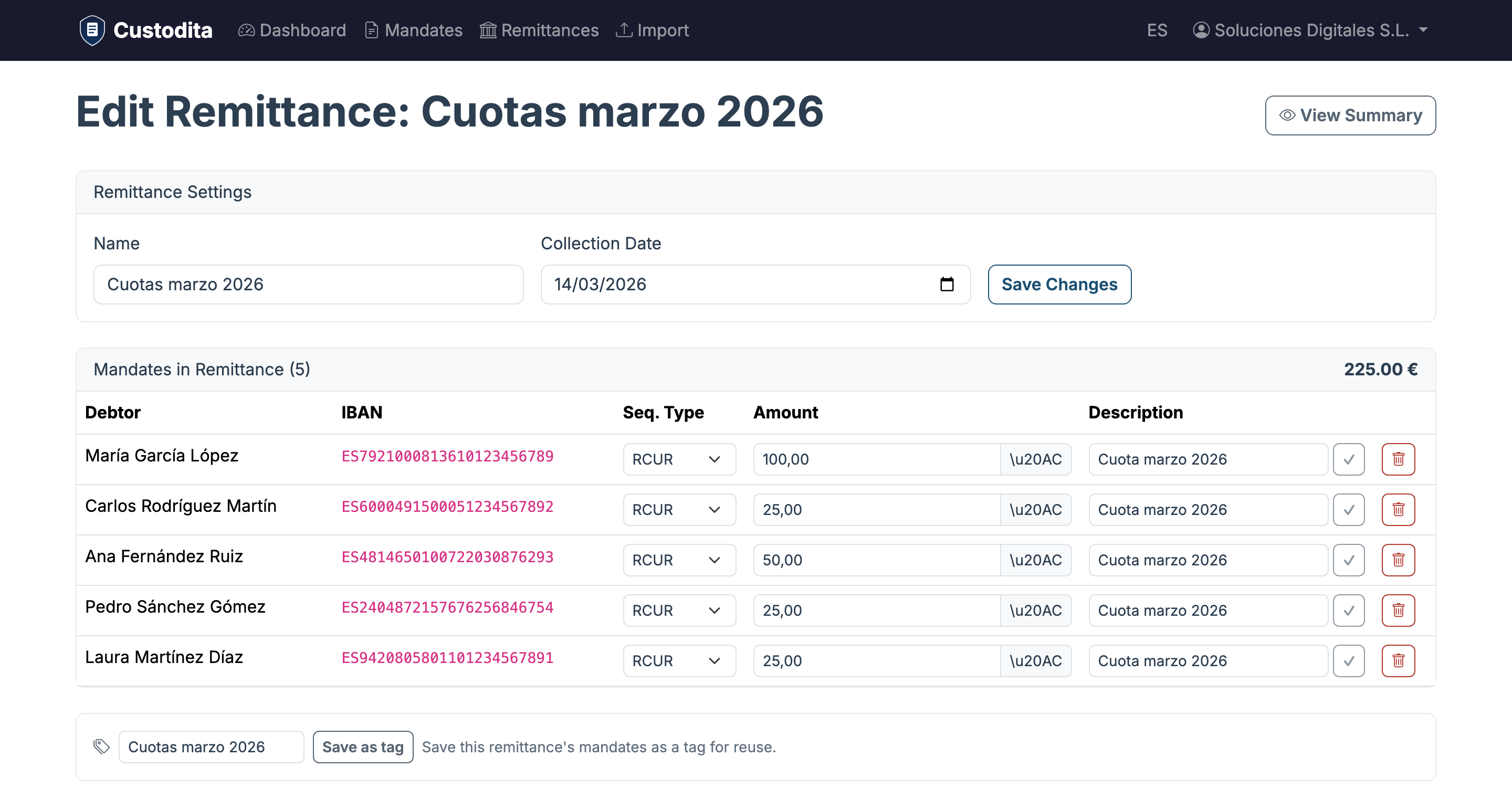Select the Import upload icon
Viewport: 1512px width, 799px height.
tap(624, 30)
